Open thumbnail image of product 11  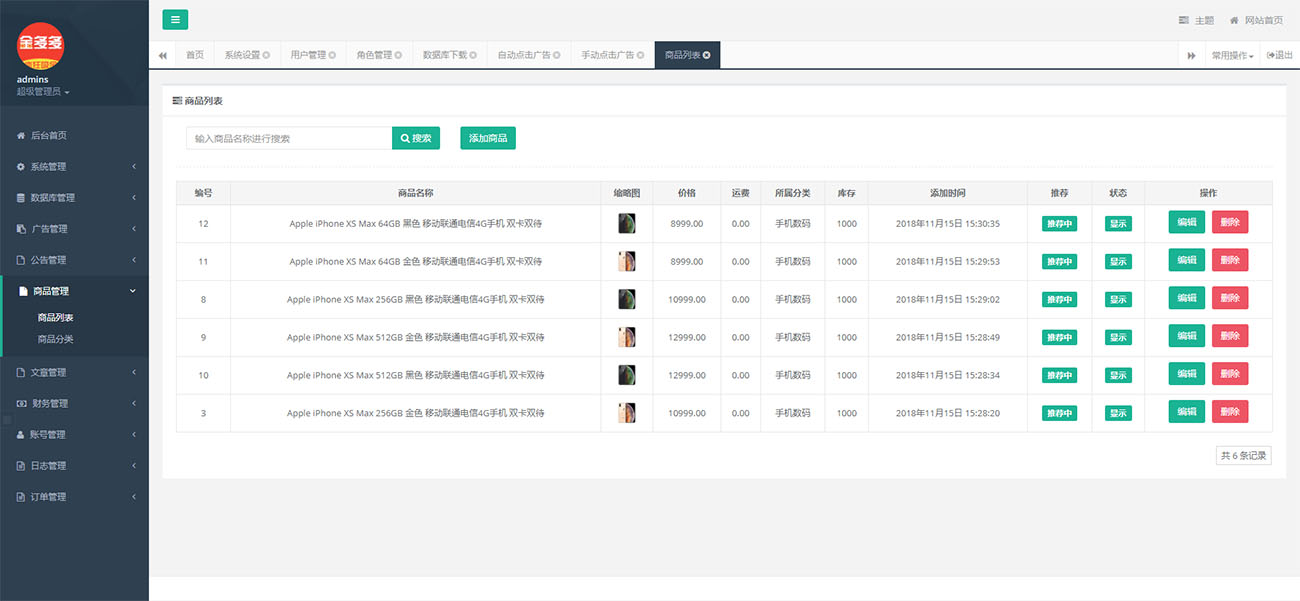coord(627,261)
